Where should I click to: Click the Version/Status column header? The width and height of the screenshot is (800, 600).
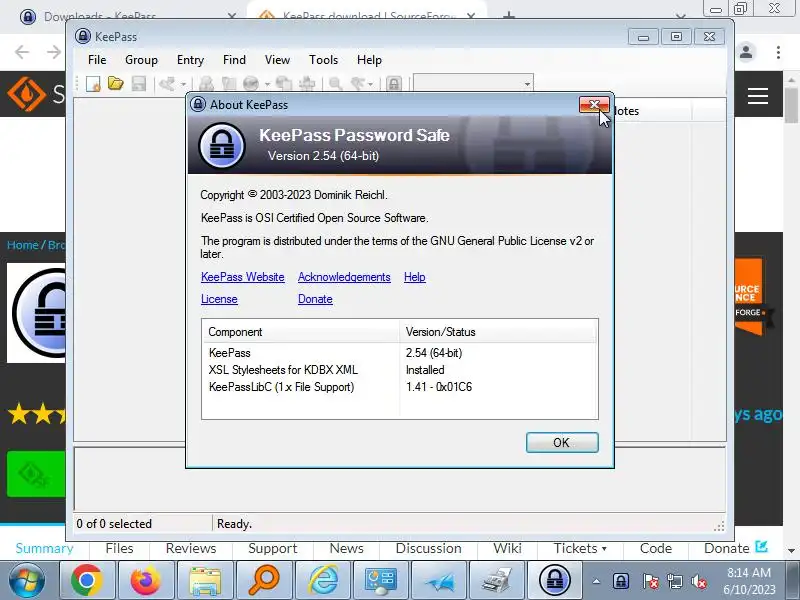(498, 332)
